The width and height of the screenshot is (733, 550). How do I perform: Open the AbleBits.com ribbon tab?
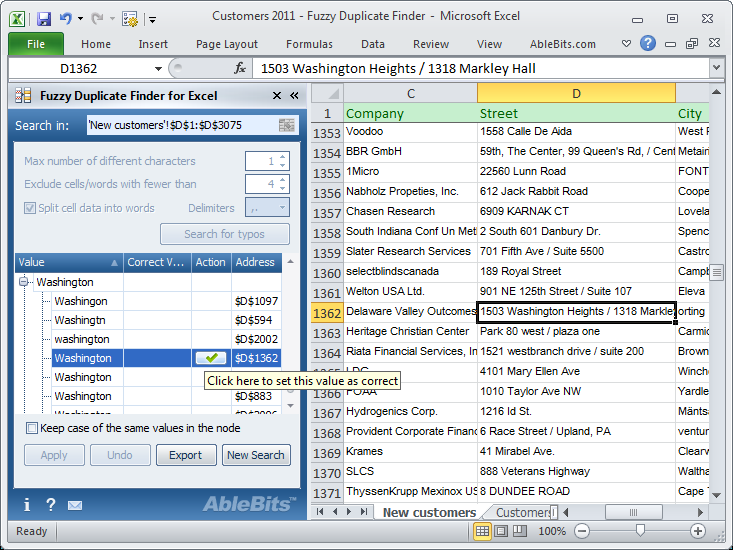coord(562,44)
